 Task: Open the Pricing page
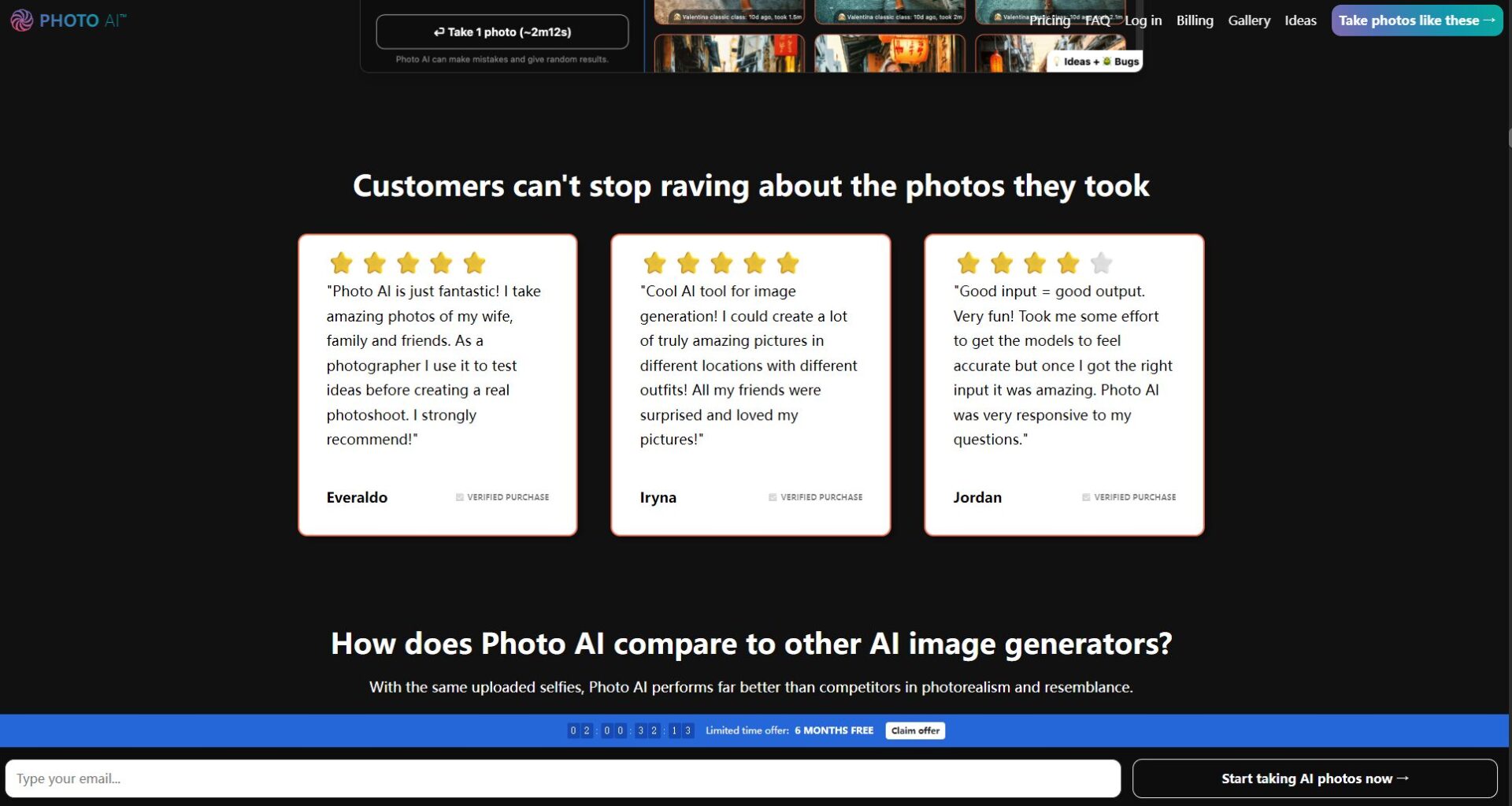point(1049,20)
